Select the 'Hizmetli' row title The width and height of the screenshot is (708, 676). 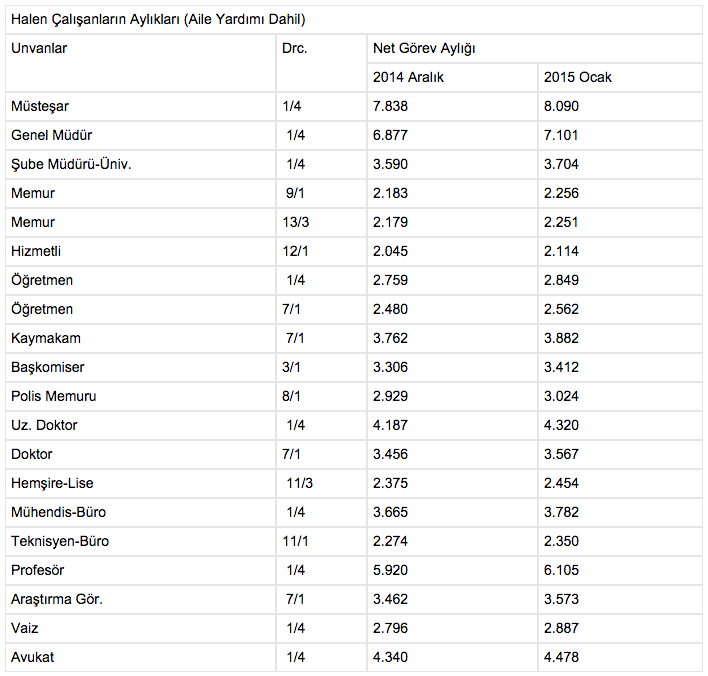coord(36,251)
